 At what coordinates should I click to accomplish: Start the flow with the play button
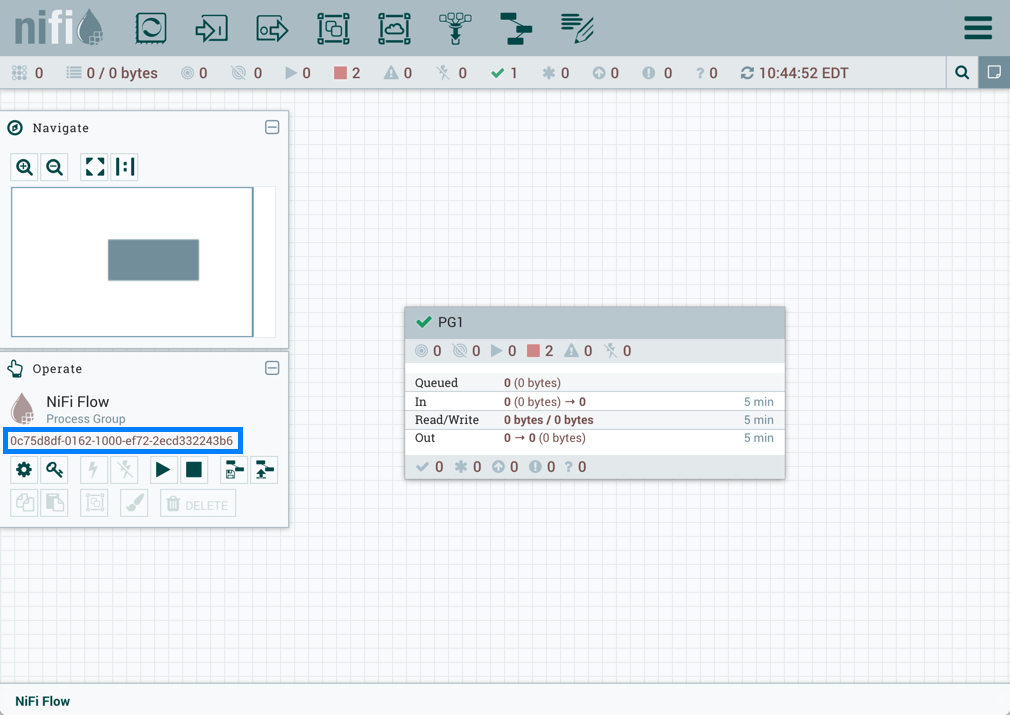(x=162, y=470)
